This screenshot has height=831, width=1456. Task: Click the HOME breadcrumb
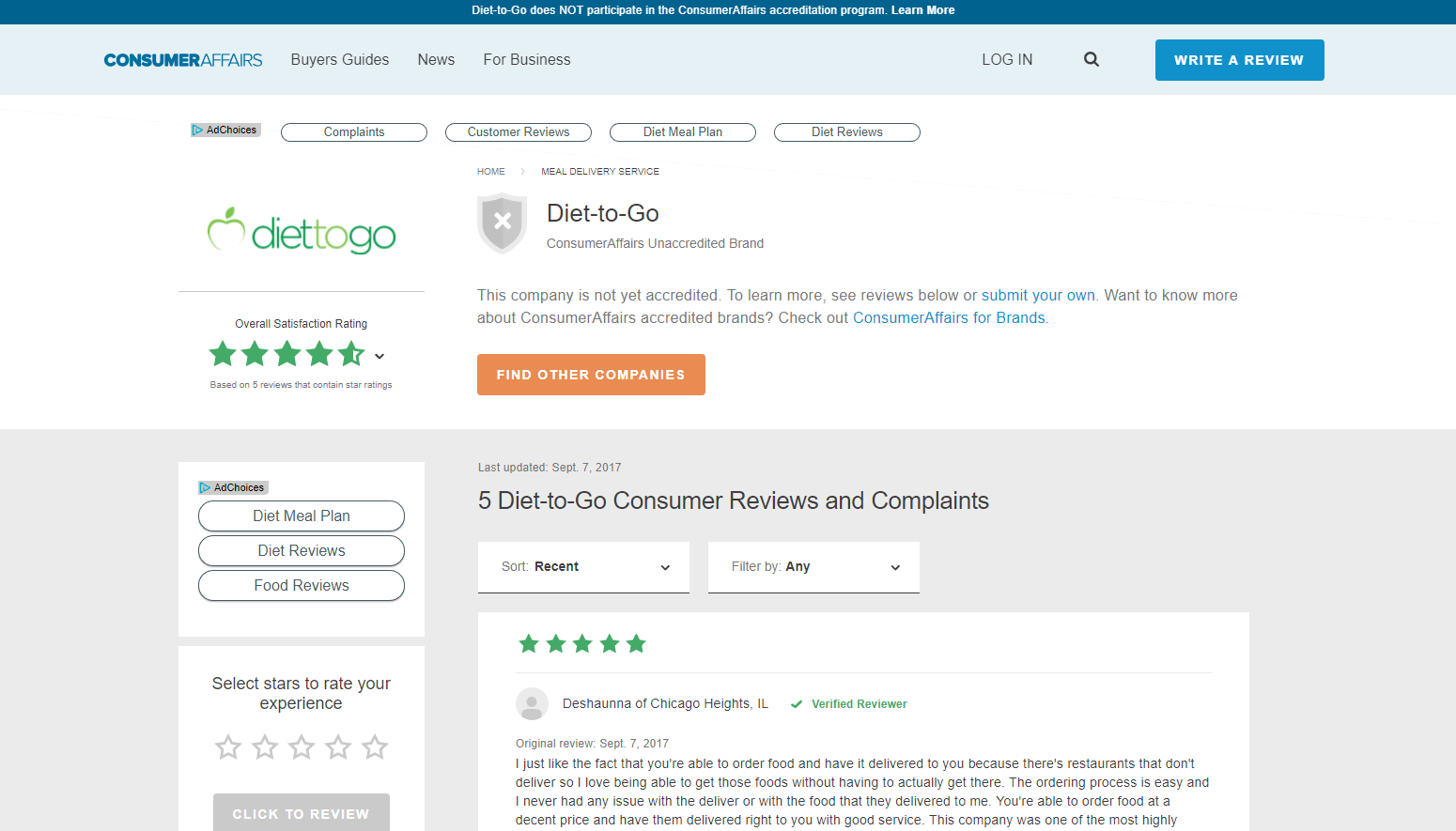(x=490, y=172)
